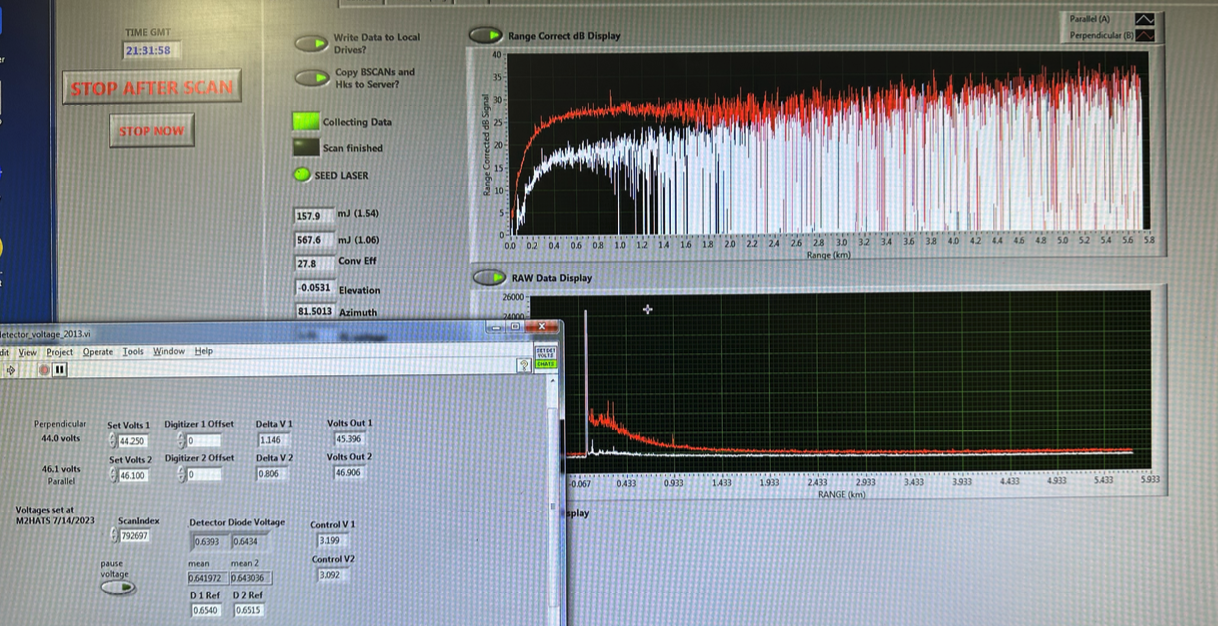Click the Digitizer 2 Offset stepper arrows
Viewport: 1218px width, 626px height.
(x=181, y=474)
